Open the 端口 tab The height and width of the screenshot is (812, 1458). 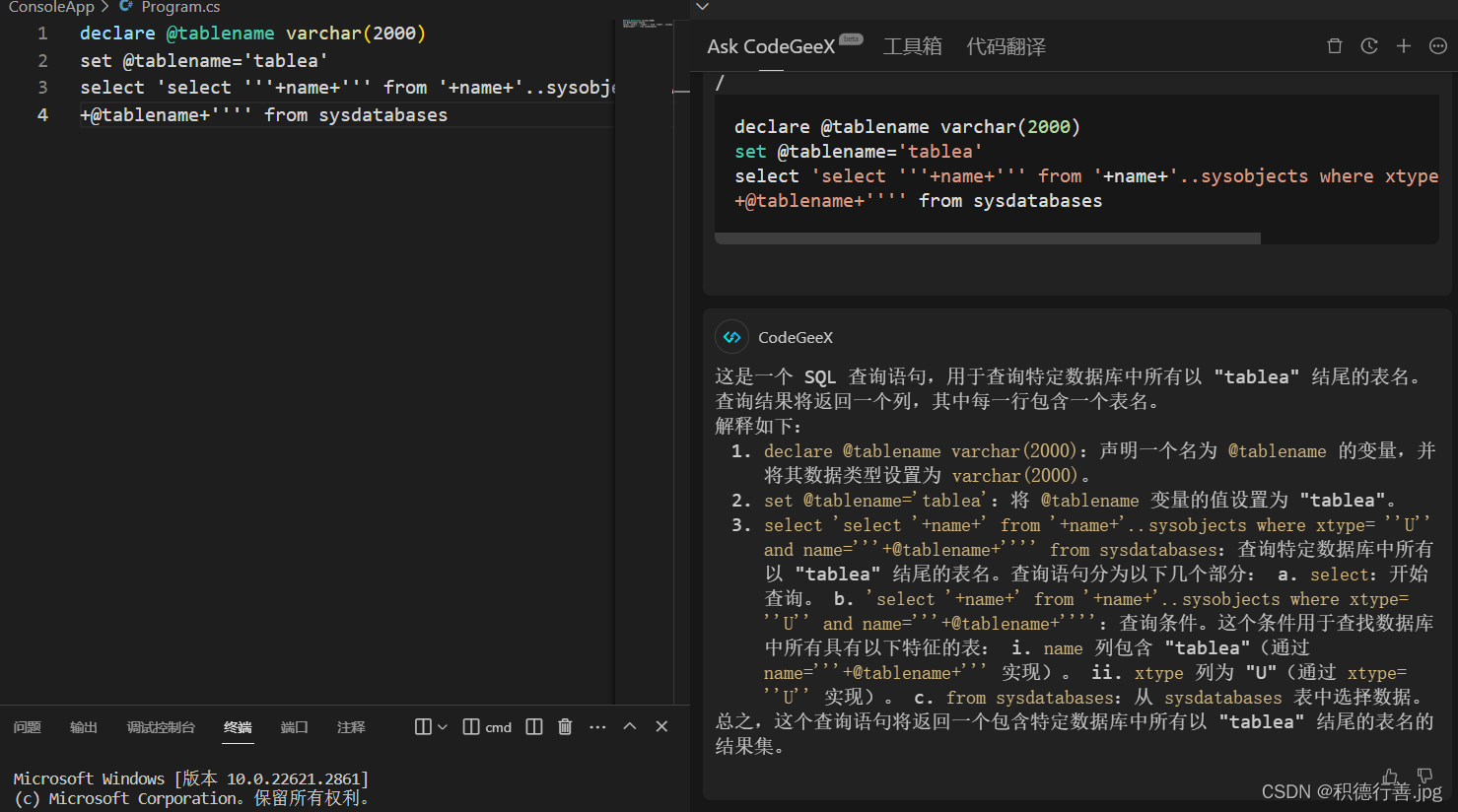[x=295, y=727]
